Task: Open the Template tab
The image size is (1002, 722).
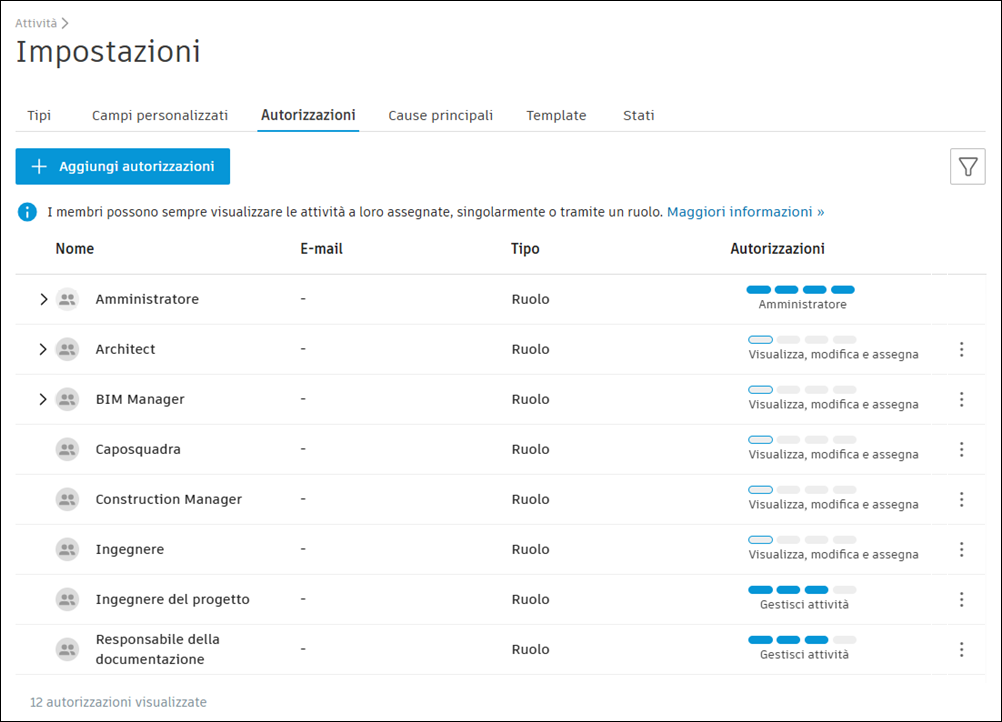Action: pos(556,115)
